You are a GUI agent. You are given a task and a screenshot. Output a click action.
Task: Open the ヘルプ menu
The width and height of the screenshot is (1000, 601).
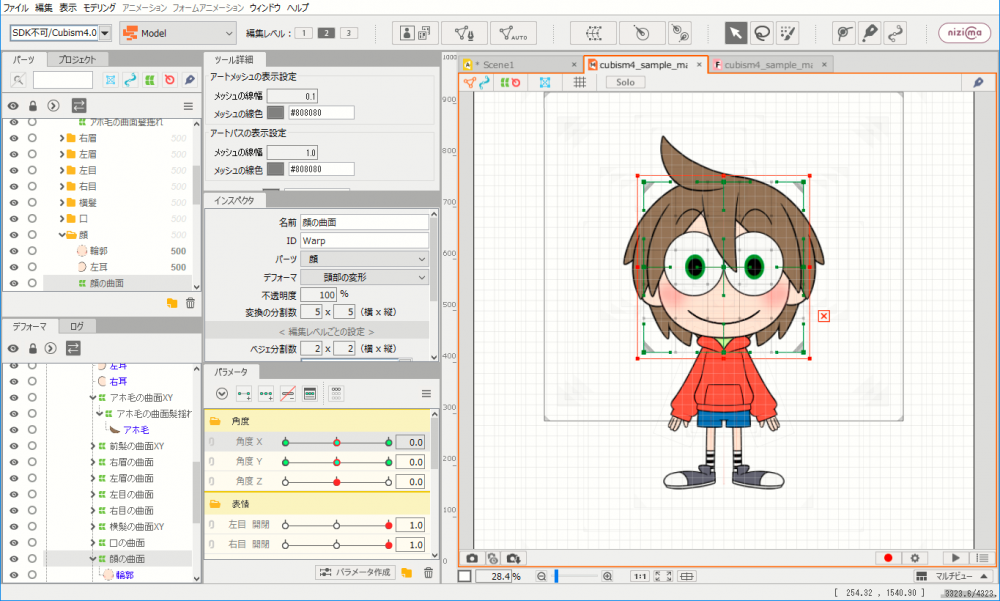298,8
